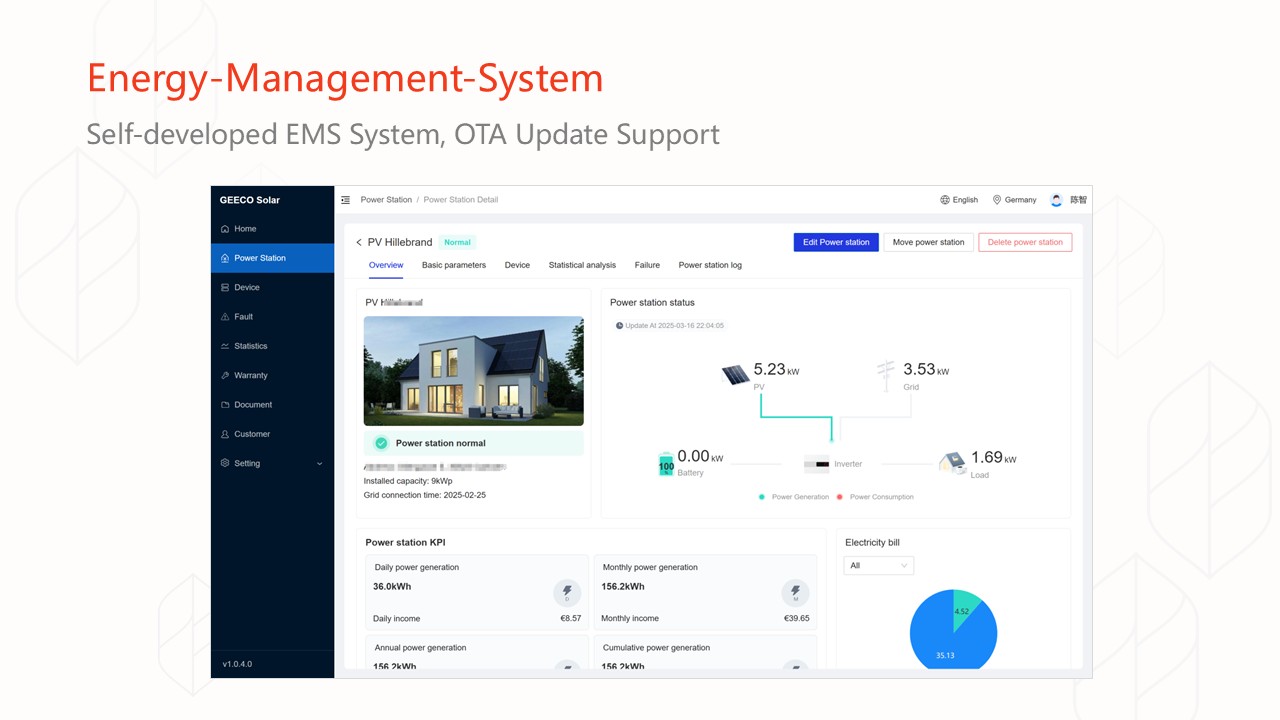Switch to the Failure tab
Screen dimensions: 1280x720
point(647,265)
